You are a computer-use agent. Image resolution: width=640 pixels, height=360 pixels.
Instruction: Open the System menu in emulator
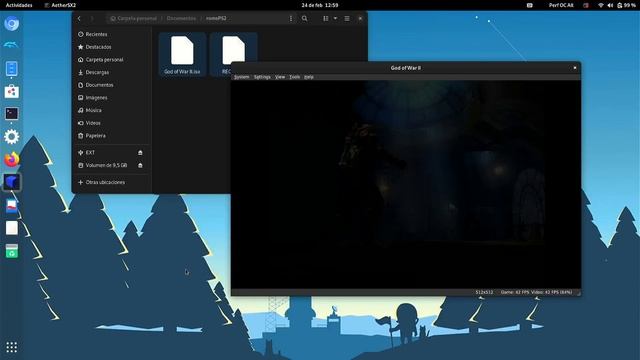coord(241,77)
